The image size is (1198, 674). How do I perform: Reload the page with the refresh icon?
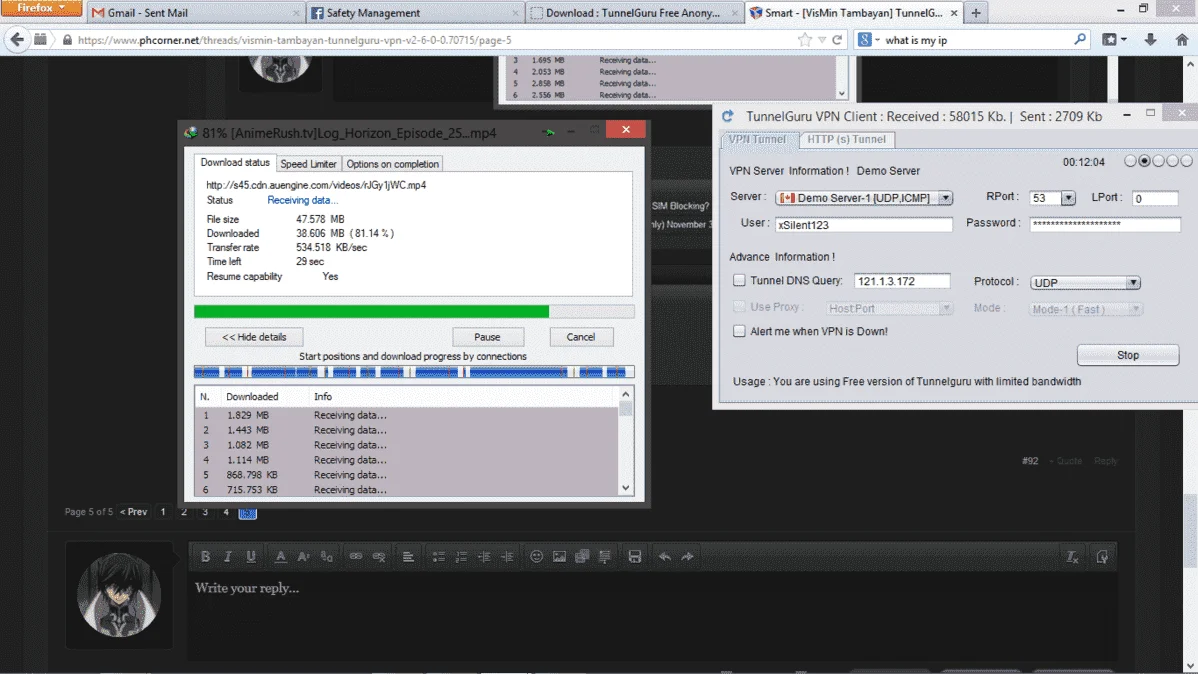pyautogui.click(x=837, y=40)
